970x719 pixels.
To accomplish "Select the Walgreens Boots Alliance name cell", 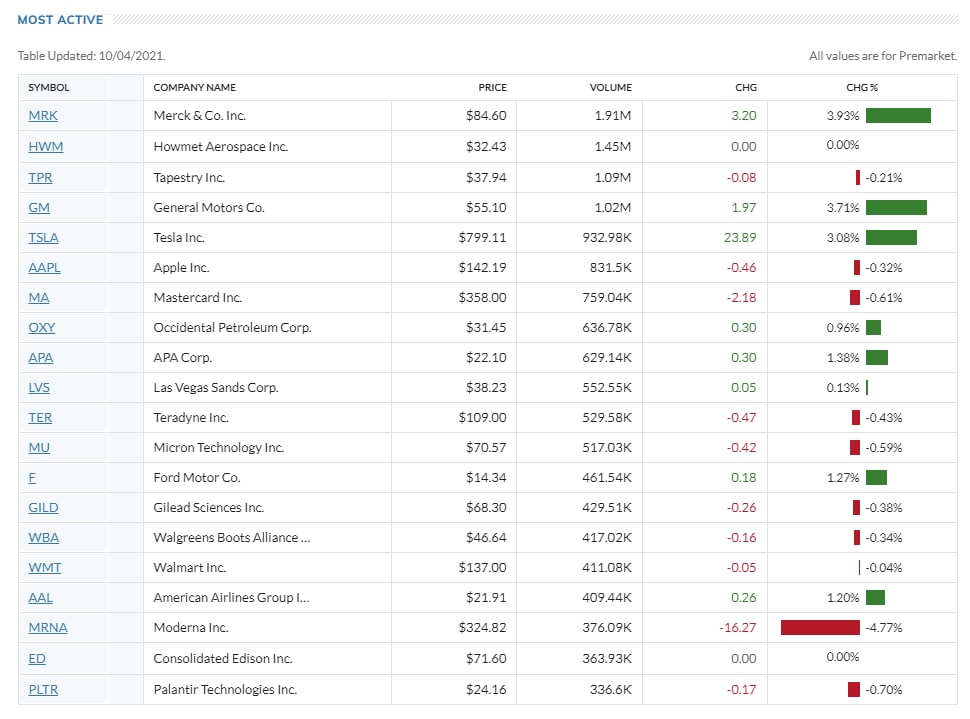I will click(232, 538).
